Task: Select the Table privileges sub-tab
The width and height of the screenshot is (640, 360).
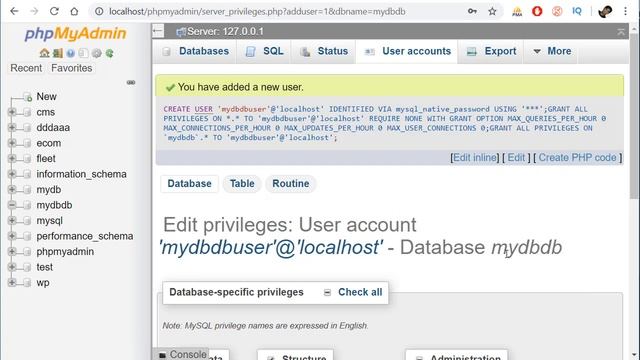Action: (242, 184)
